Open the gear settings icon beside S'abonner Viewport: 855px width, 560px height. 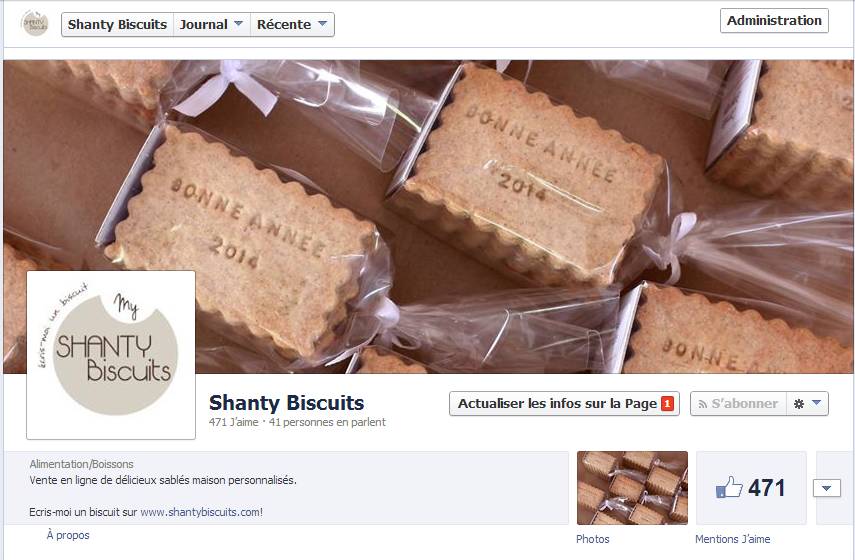pyautogui.click(x=798, y=404)
